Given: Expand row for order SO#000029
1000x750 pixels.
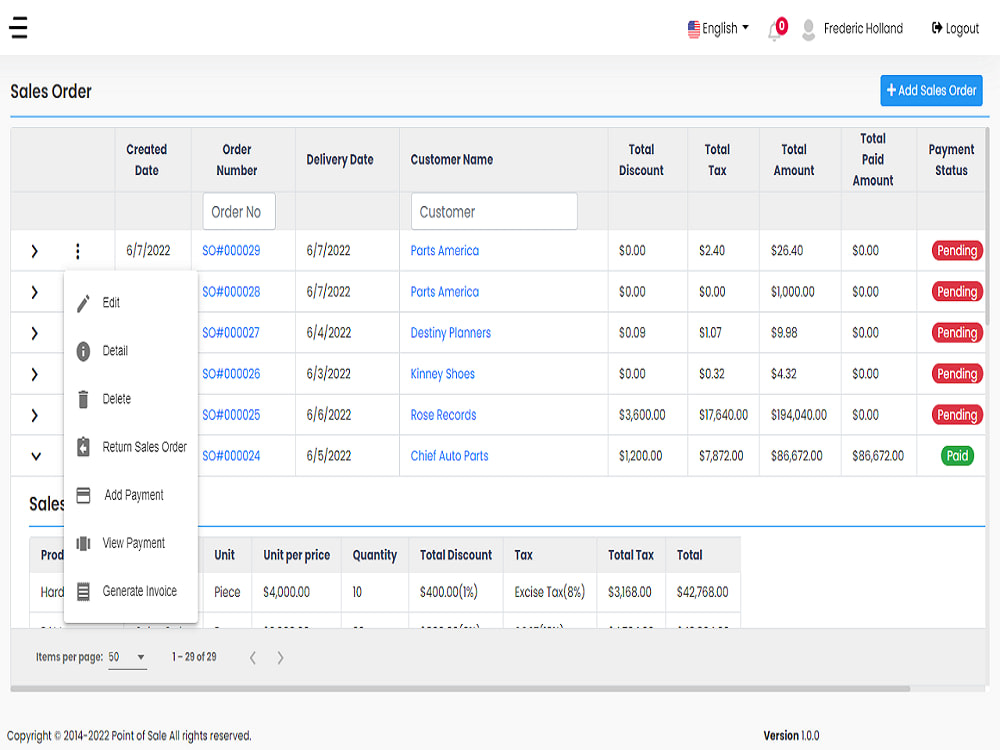Looking at the screenshot, I should pos(34,251).
